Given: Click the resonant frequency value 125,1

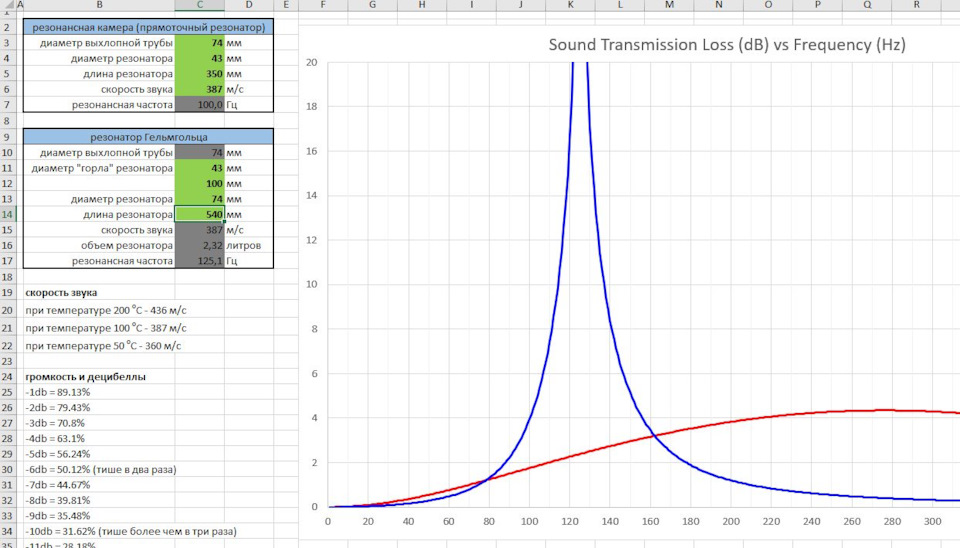Looking at the screenshot, I should click(x=200, y=261).
